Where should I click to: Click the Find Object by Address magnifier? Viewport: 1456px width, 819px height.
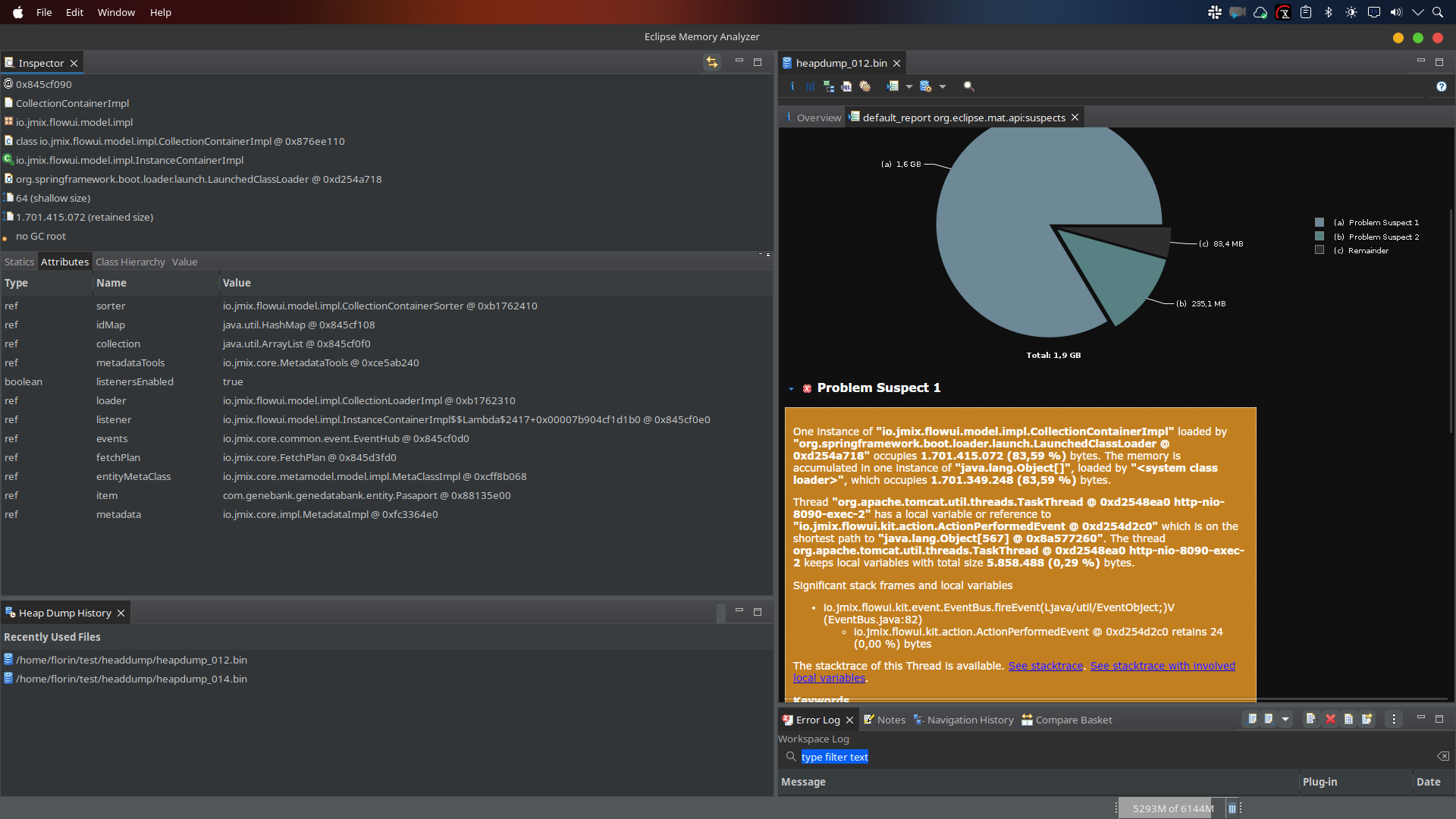(x=969, y=86)
